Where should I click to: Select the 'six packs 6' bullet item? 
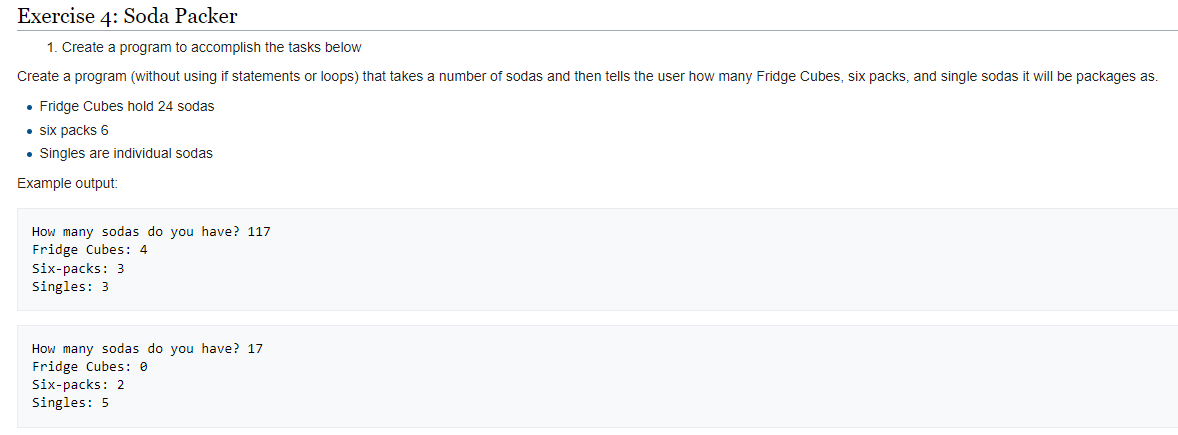74,130
